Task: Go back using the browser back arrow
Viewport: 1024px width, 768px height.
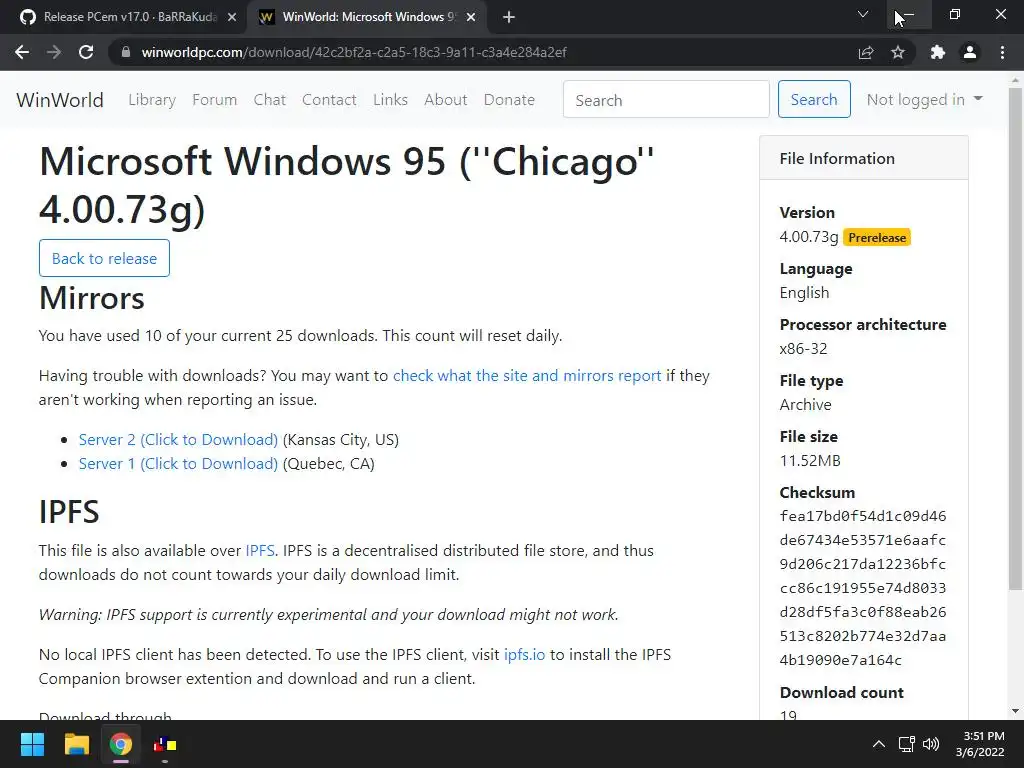Action: [22, 52]
